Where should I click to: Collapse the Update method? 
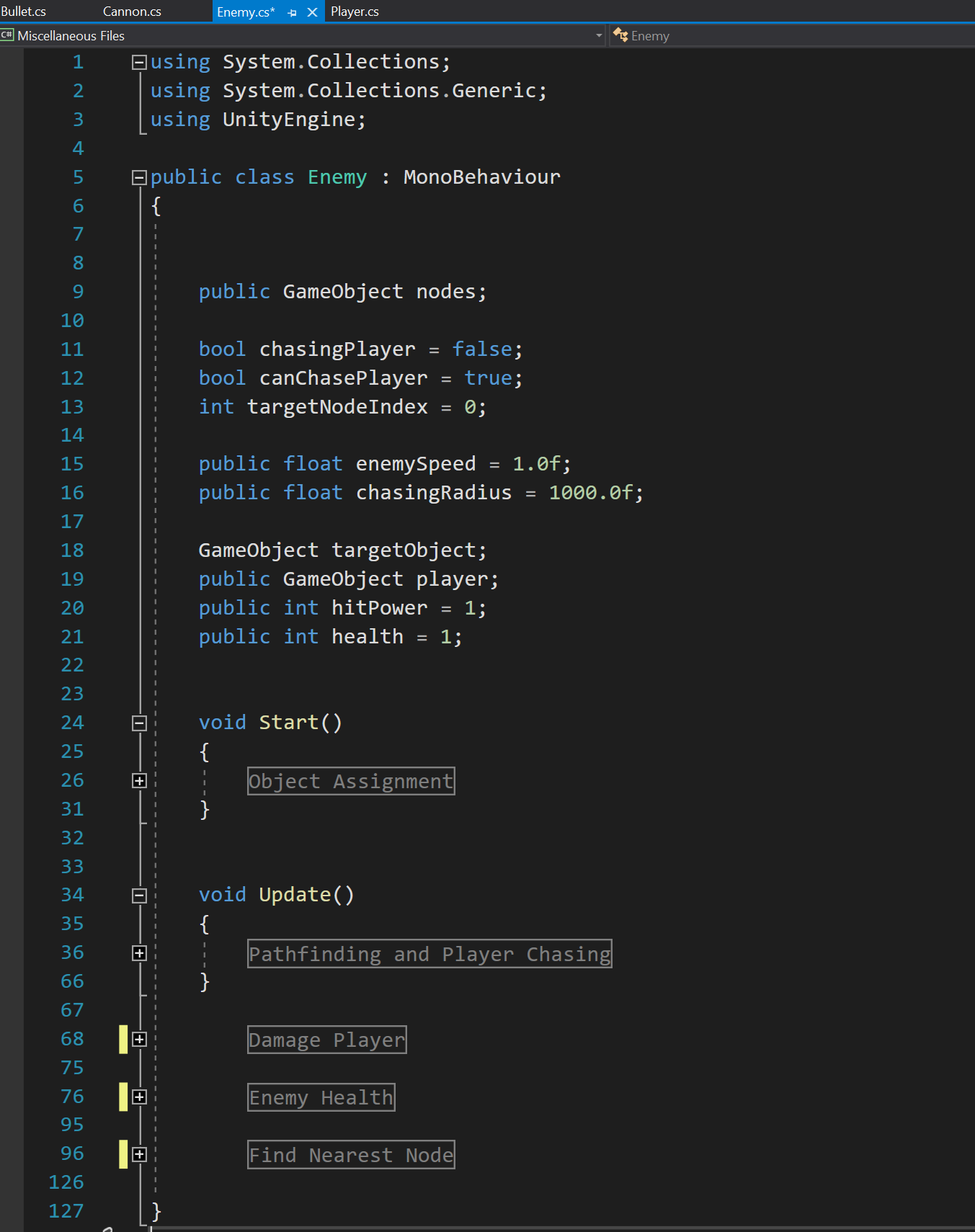pos(139,896)
